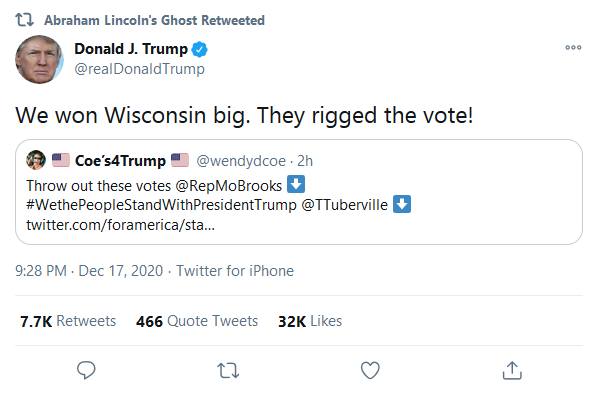View the 7.7K Retweets list

tap(68, 321)
